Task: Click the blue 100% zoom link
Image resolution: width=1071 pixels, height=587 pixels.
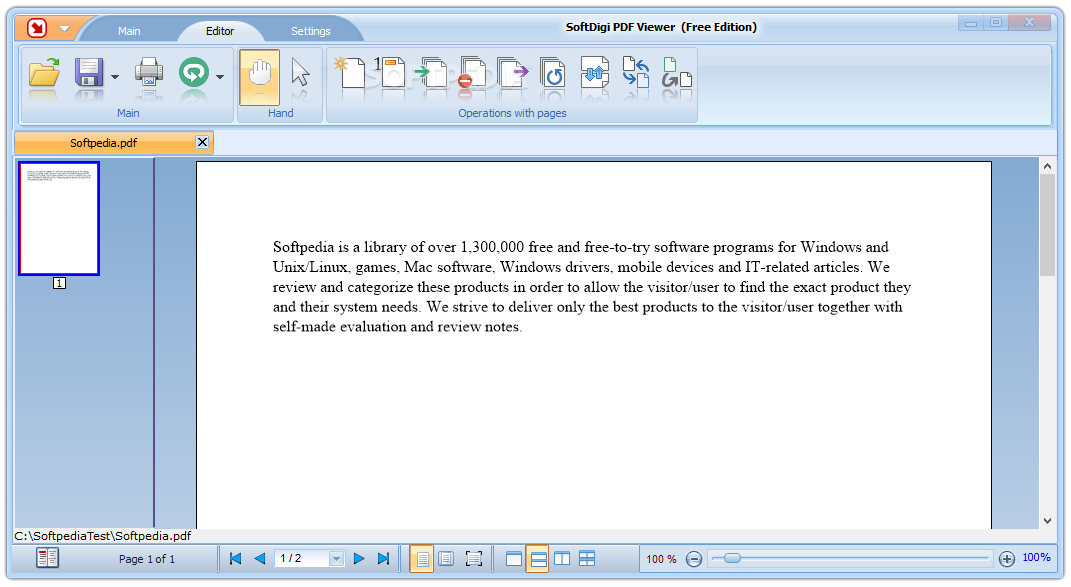Action: 1036,558
